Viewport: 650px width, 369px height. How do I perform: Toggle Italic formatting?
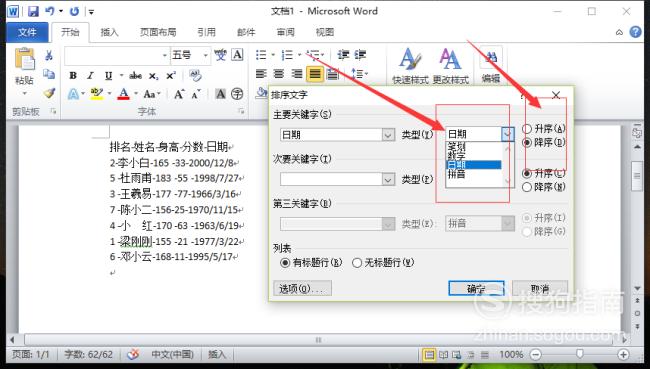tap(90, 75)
